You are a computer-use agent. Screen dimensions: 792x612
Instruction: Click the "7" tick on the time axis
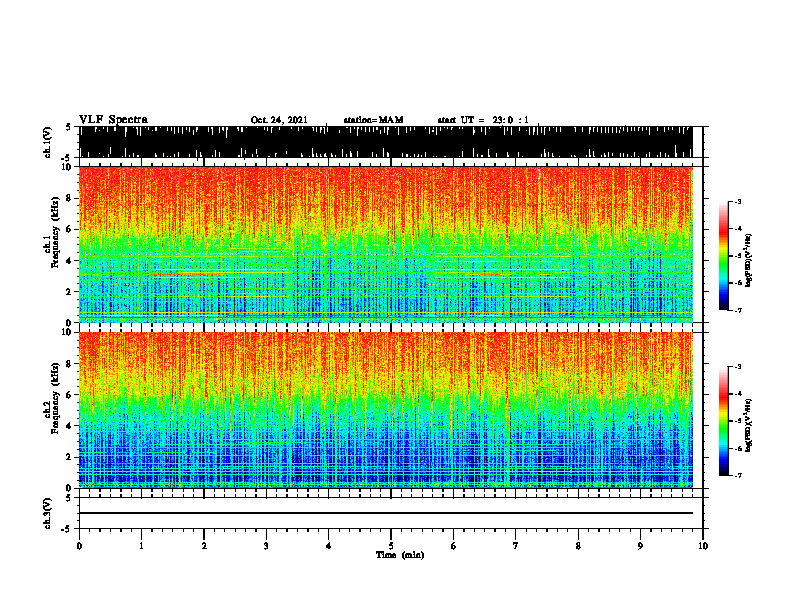point(516,546)
